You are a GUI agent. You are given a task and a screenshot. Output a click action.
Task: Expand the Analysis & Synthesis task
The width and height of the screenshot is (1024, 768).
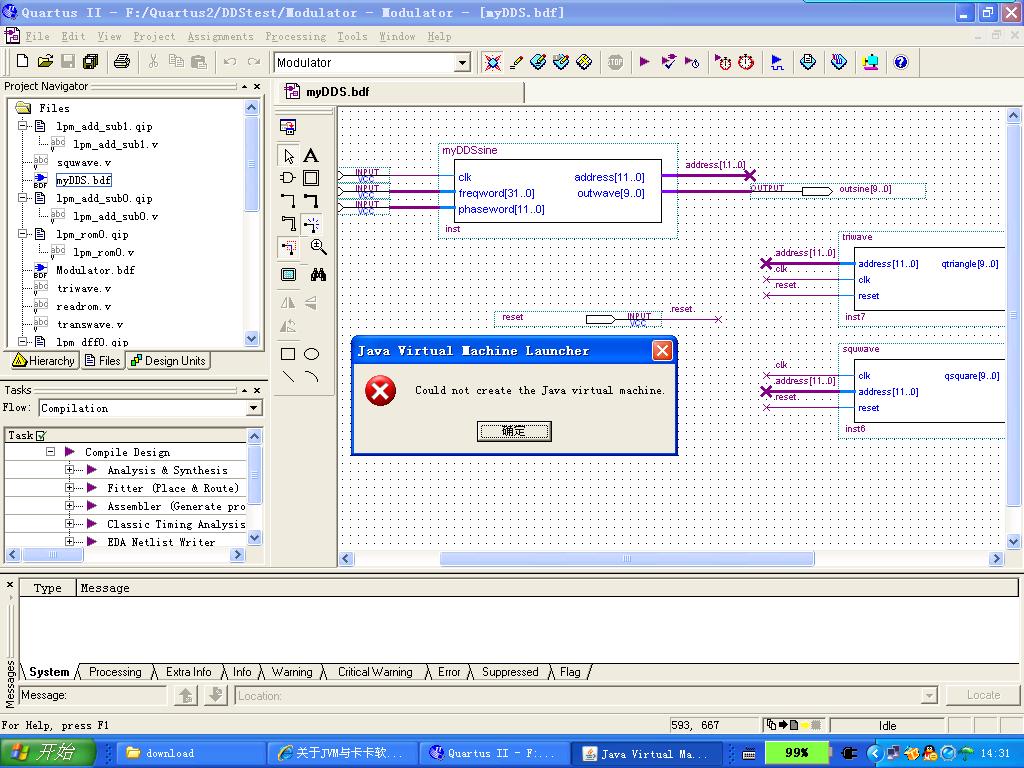pos(70,470)
